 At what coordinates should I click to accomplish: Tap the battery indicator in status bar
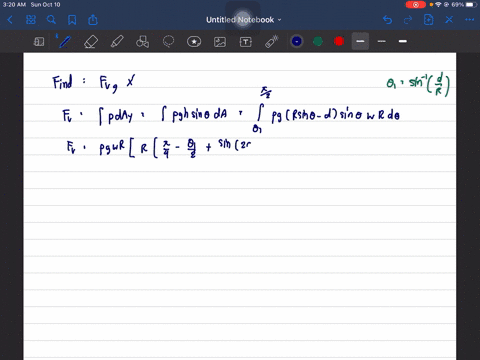click(471, 5)
